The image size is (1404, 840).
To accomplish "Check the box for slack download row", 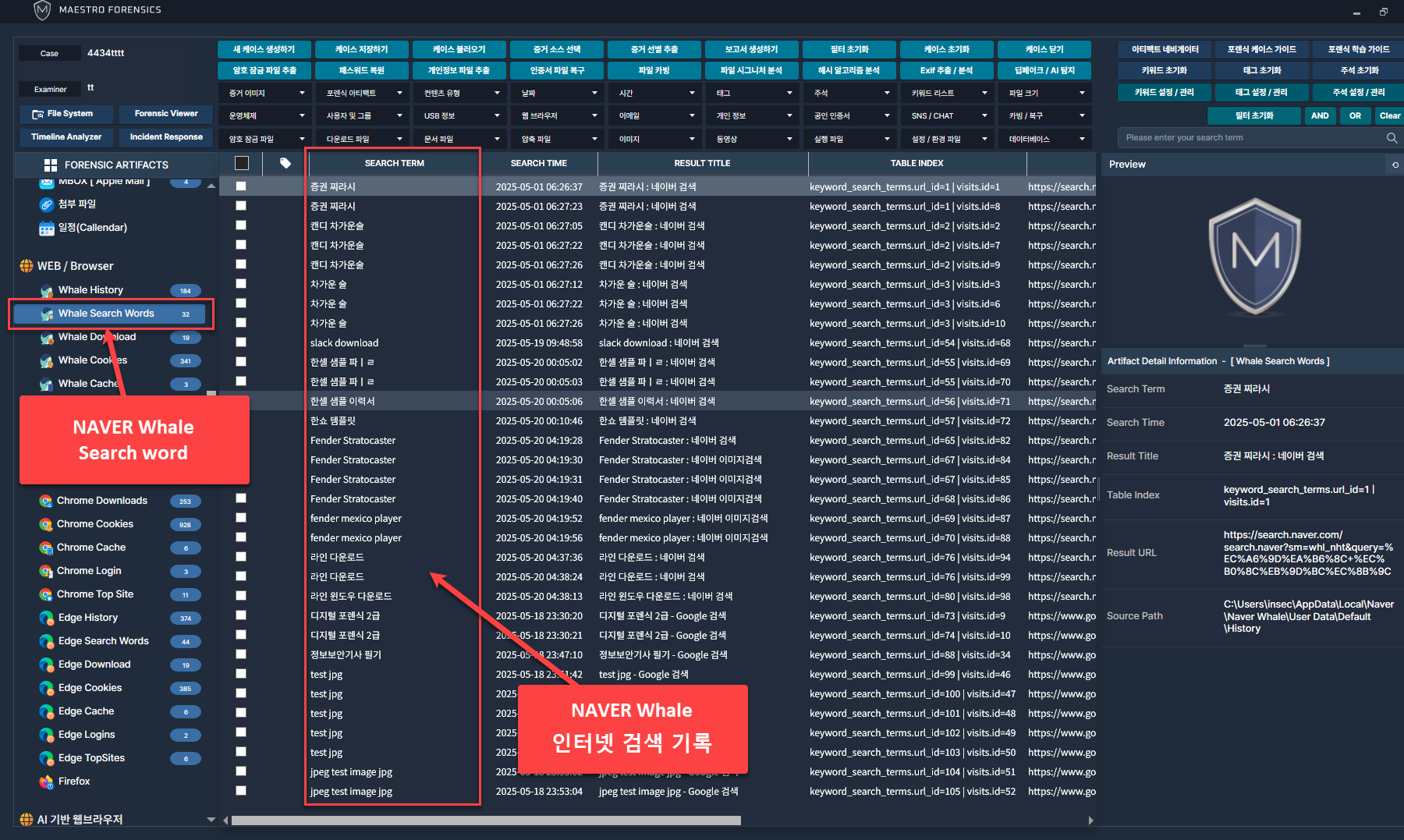I will pyautogui.click(x=241, y=342).
